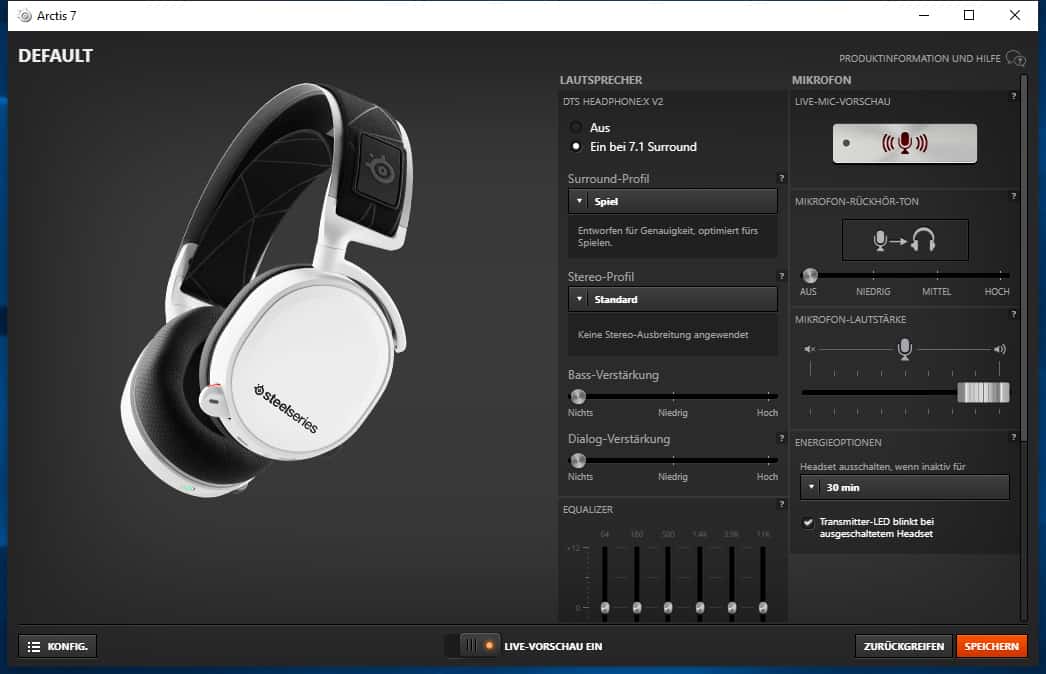Click the Lautsprecher section heading
Screen dimensions: 1046x674
[x=601, y=80]
